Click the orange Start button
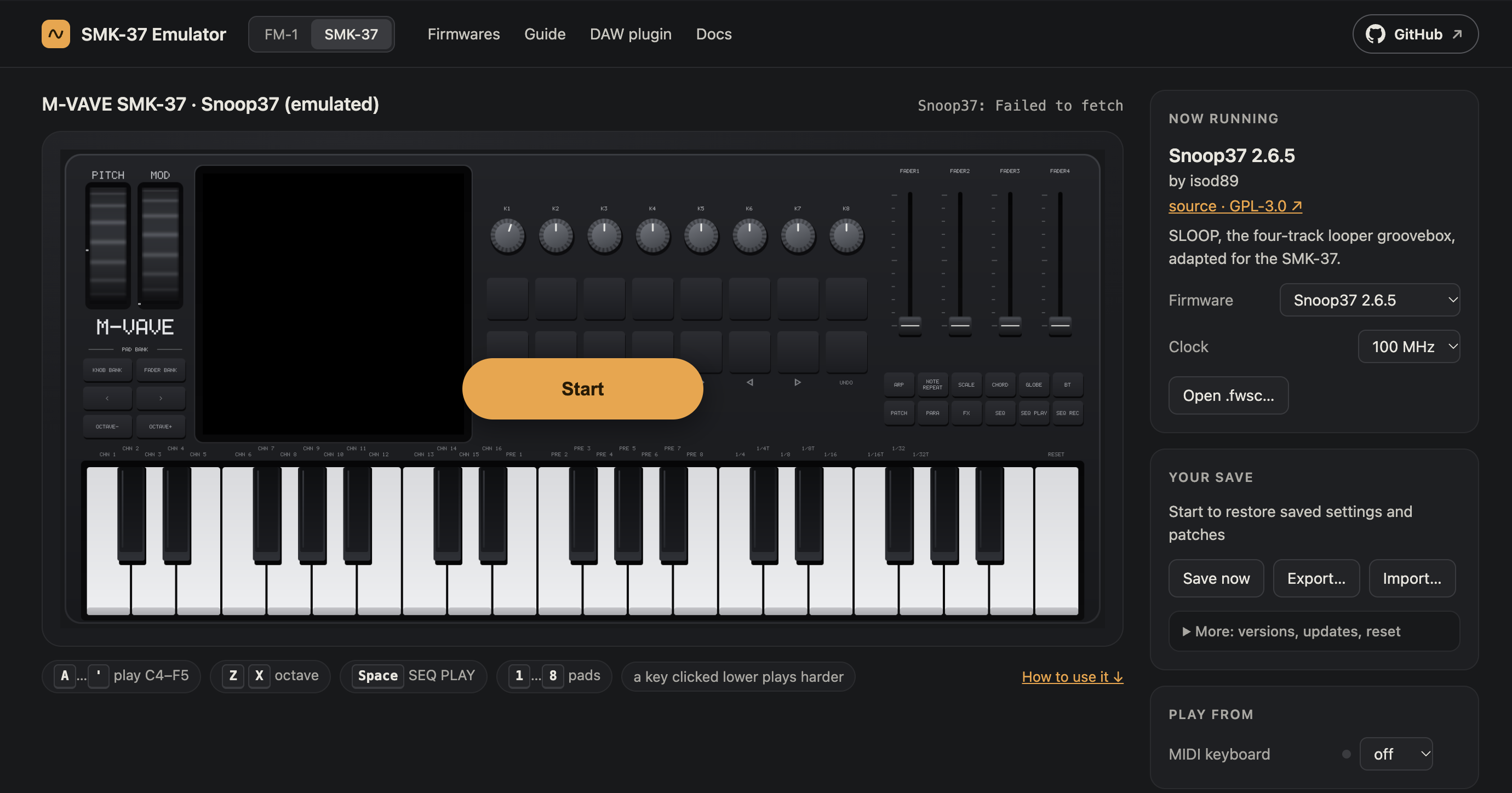The width and height of the screenshot is (1512, 793). click(x=582, y=389)
